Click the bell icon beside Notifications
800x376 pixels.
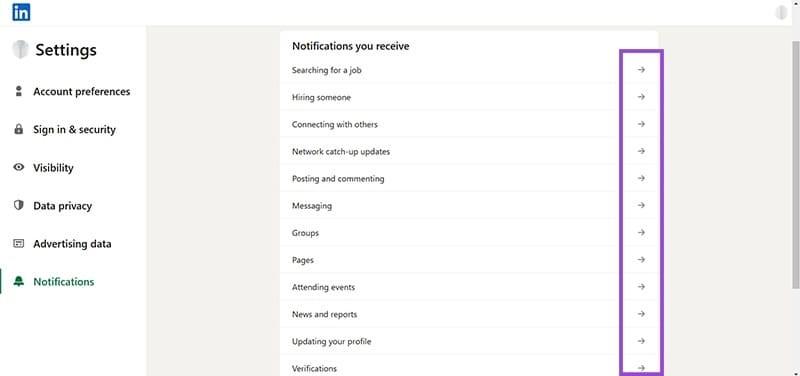19,282
